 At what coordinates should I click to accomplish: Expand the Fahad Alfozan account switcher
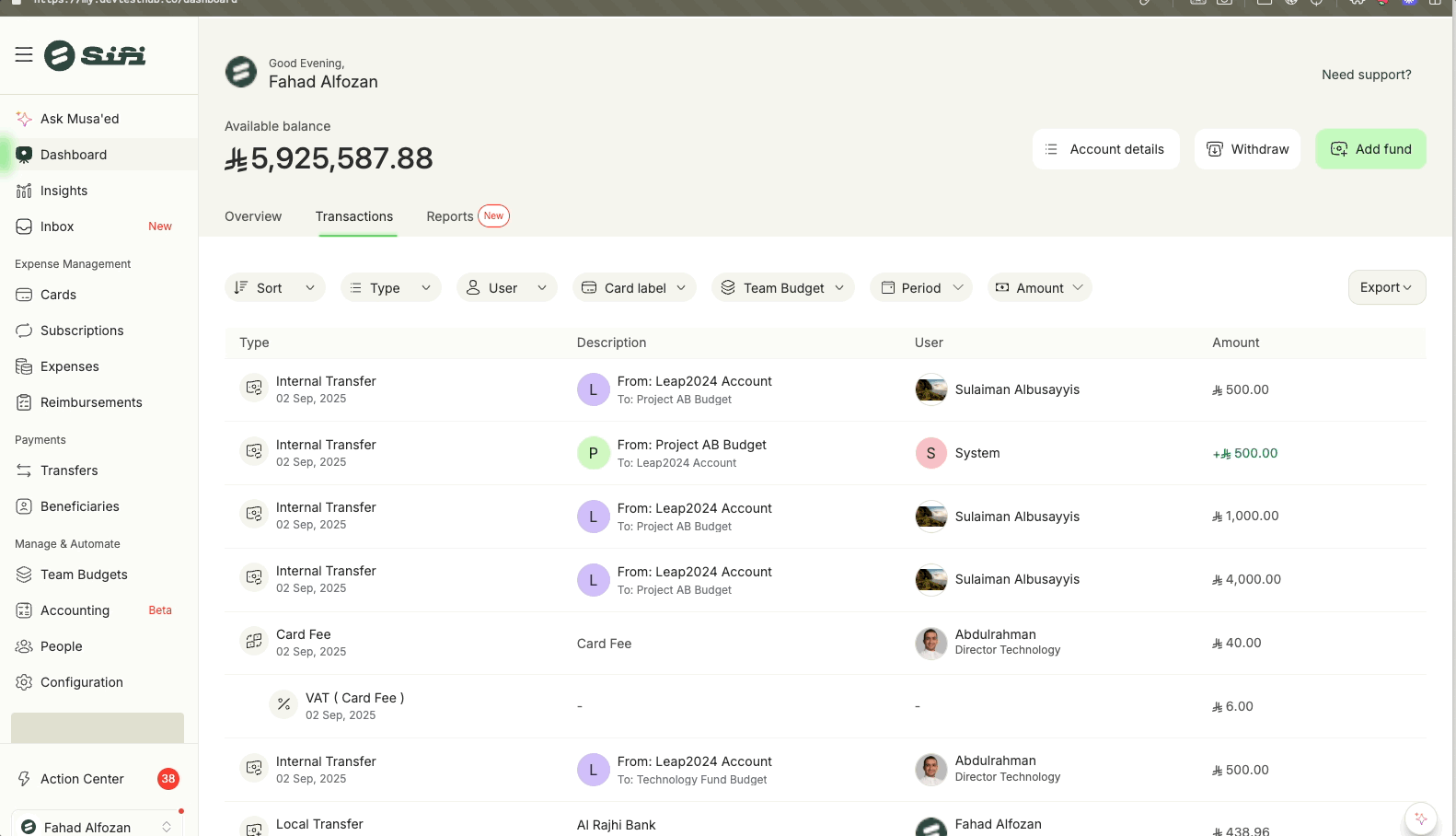click(97, 827)
